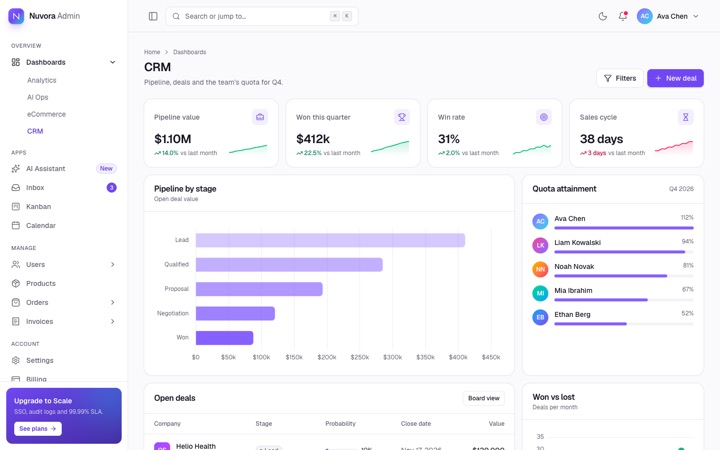Click Noah Novak's NN avatar

pos(540,269)
